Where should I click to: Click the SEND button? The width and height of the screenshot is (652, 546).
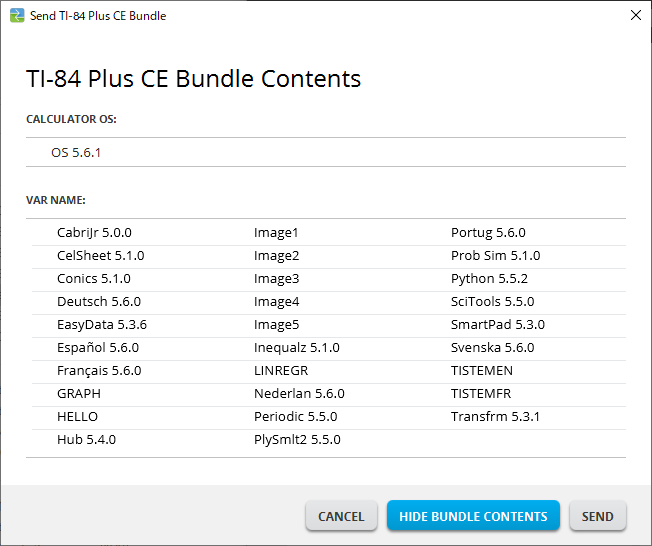point(598,516)
